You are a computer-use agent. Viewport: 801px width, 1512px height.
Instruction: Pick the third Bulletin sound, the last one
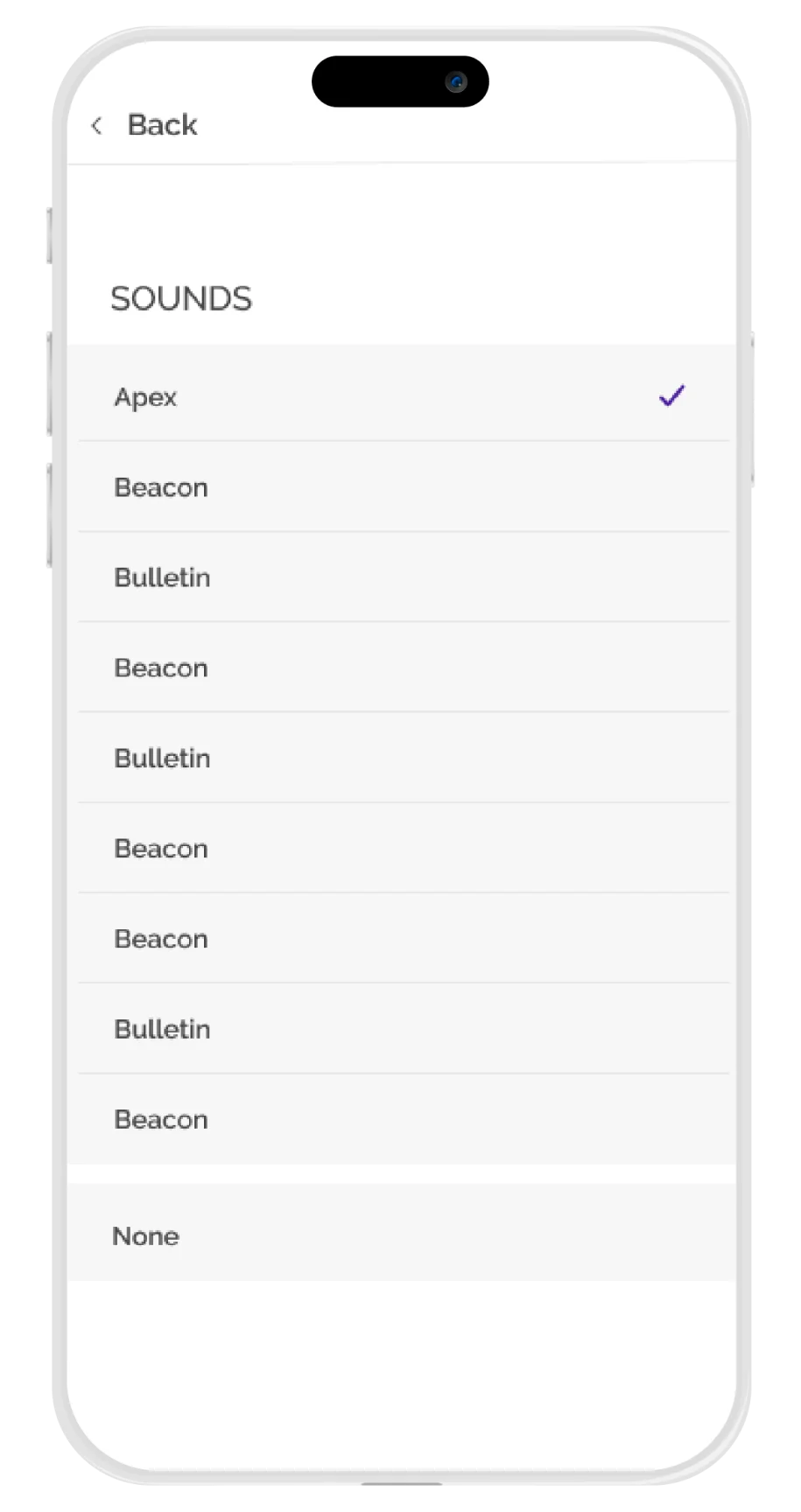pos(162,1029)
